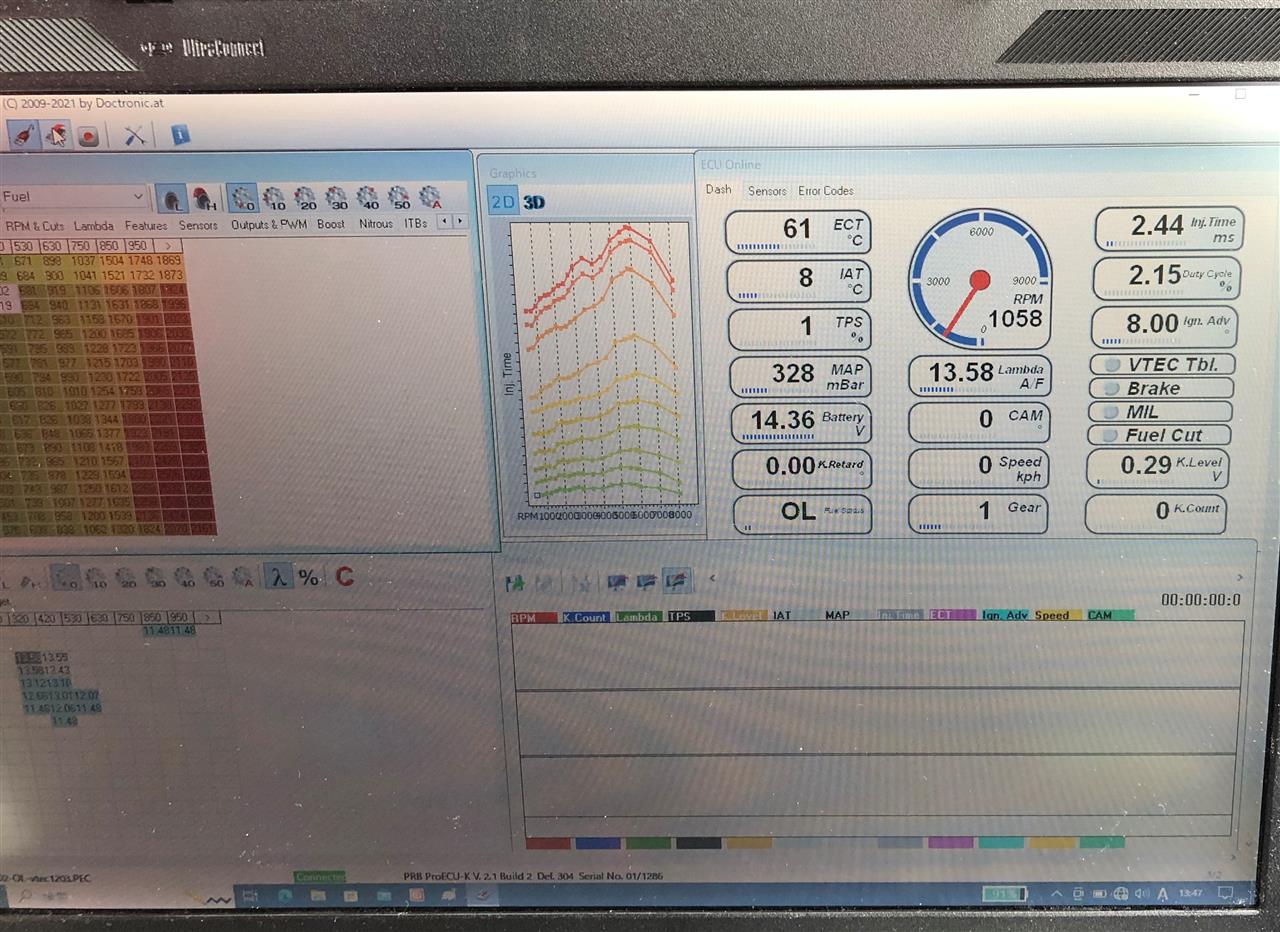Screen dimensions: 1280x932
Task: Toggle the lambda (λ) display icon
Action: pos(279,577)
